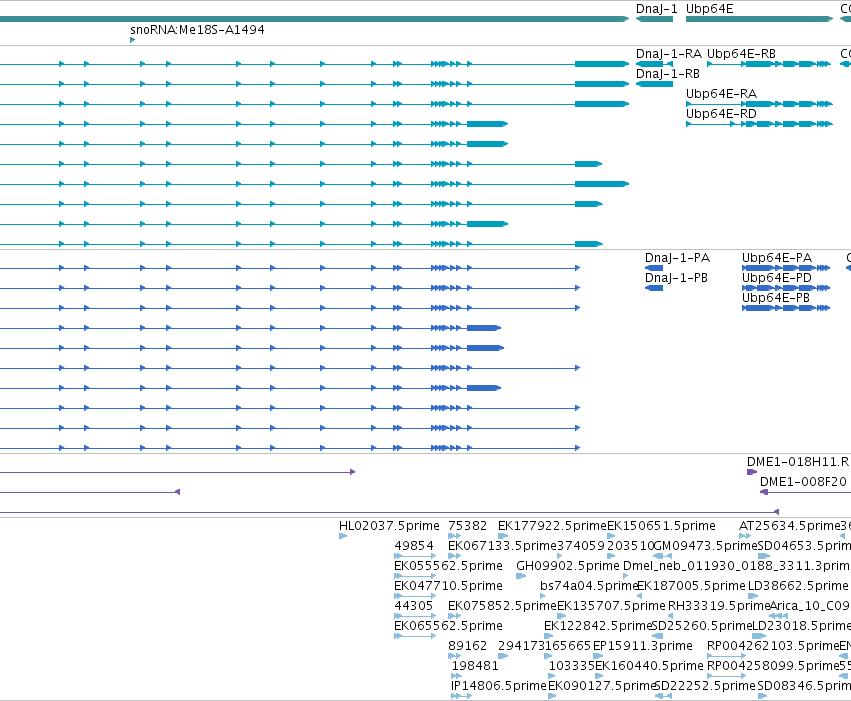Select the Ubp64E-RB transcript label

tap(741, 54)
